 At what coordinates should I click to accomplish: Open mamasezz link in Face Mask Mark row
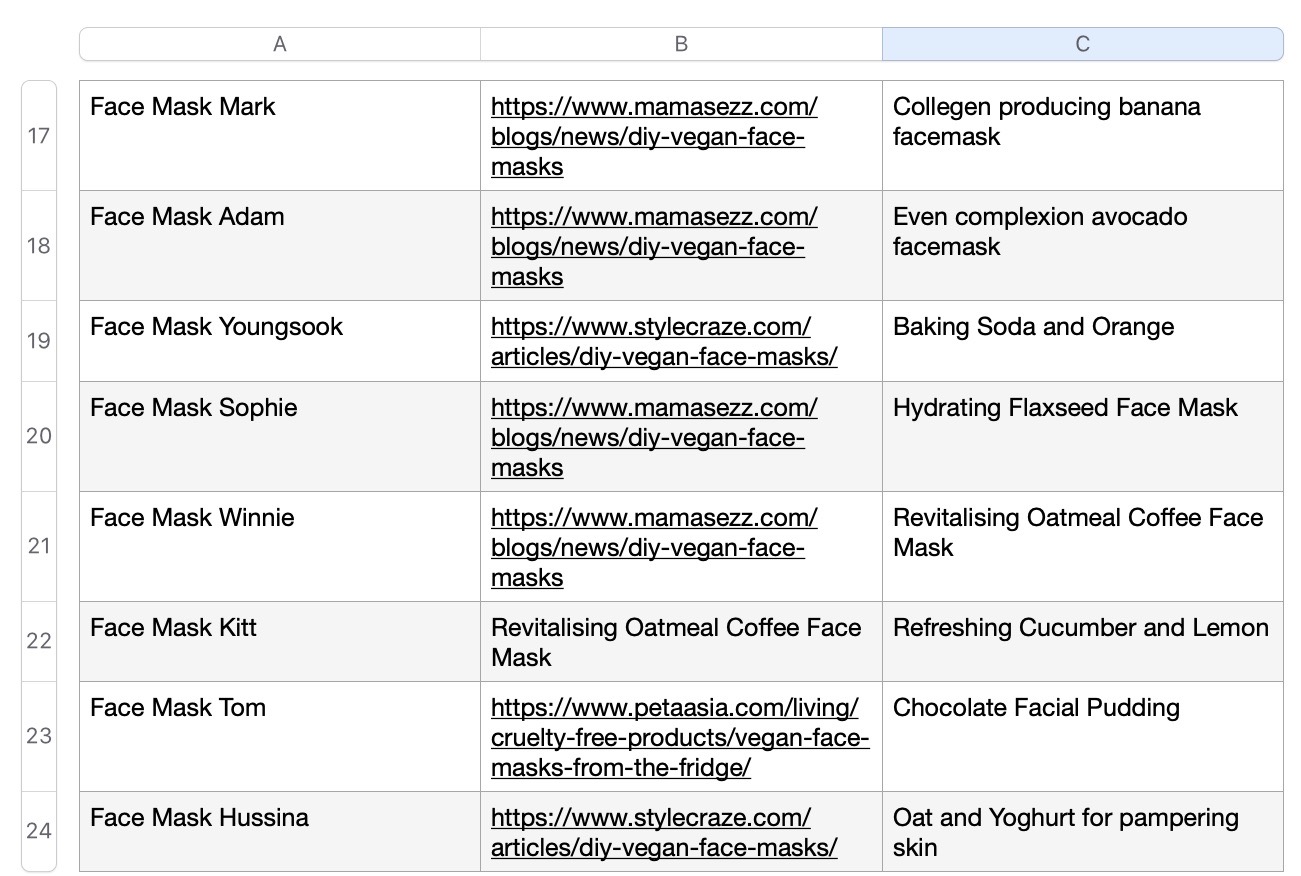654,137
